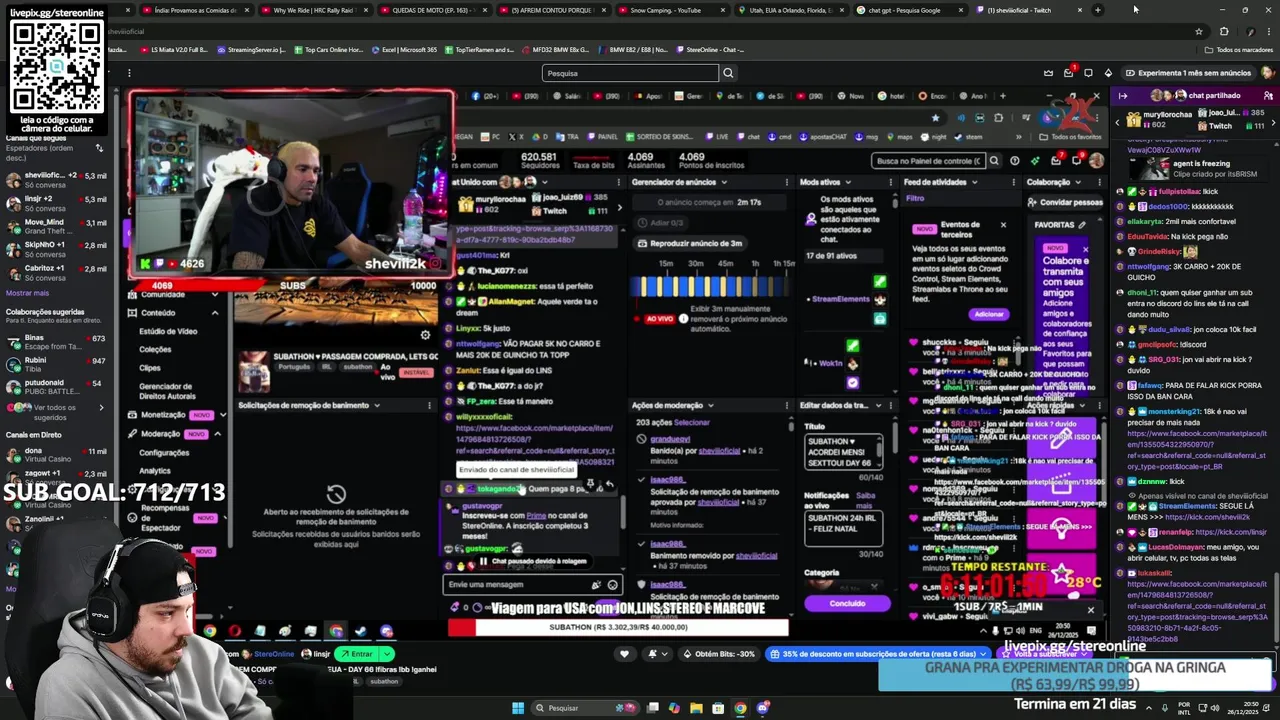Viewport: 1280px width, 720px height.
Task: Open Windows Start menu
Action: (x=518, y=708)
